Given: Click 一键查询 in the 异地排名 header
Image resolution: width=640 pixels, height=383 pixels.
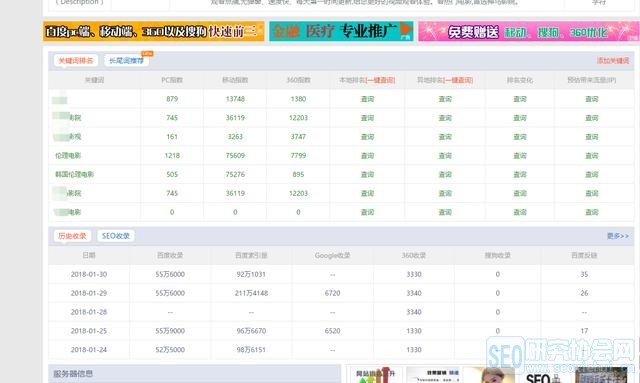Looking at the screenshot, I should [458, 80].
